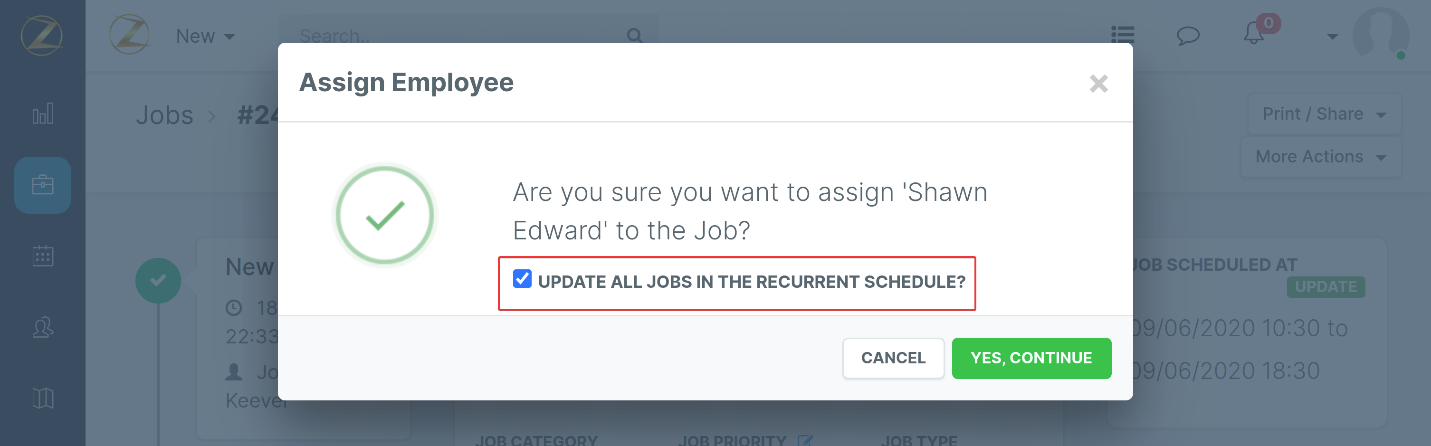Open the chat messages icon
Screen dimensions: 1431x446
[x=1188, y=36]
